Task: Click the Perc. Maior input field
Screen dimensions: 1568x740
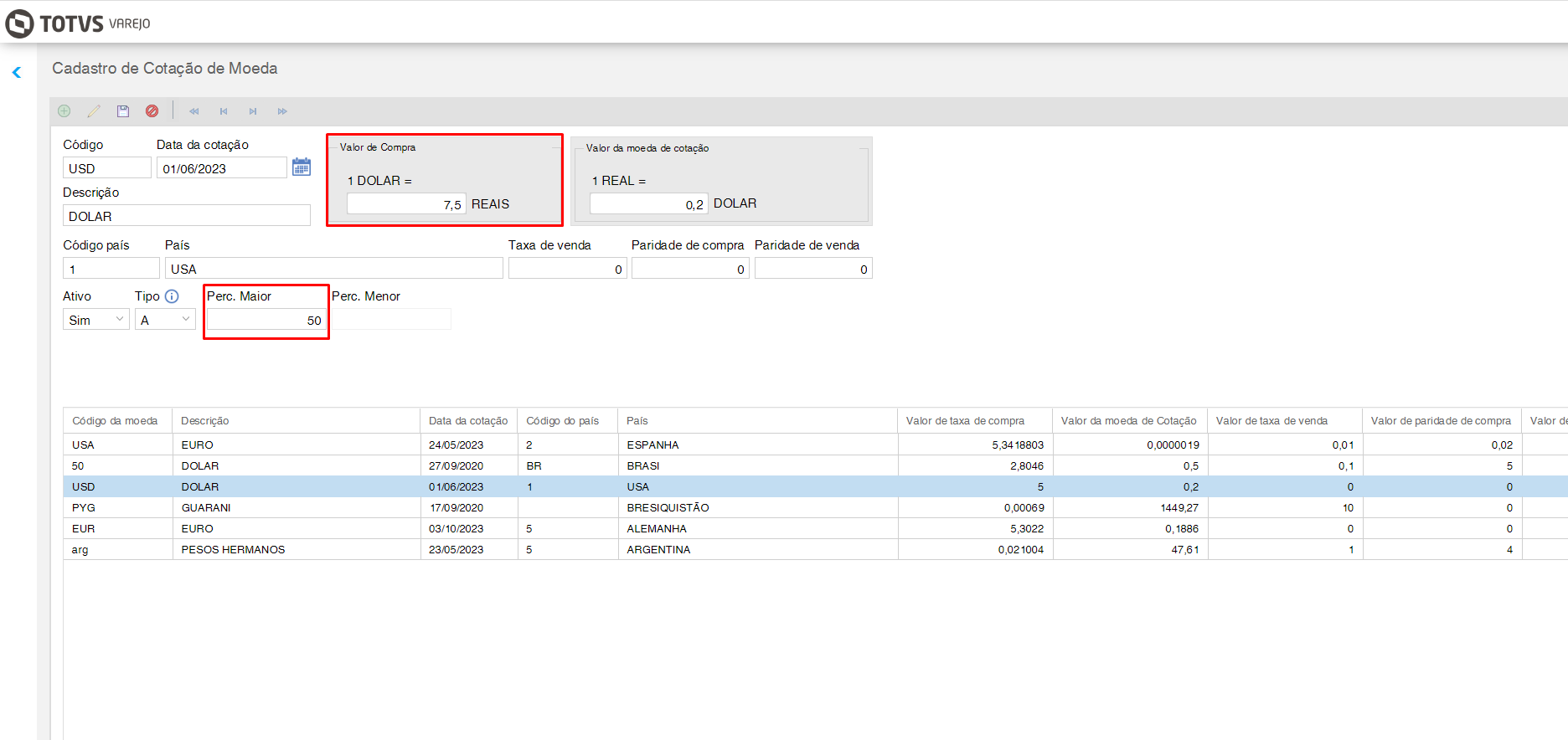Action: 267,320
